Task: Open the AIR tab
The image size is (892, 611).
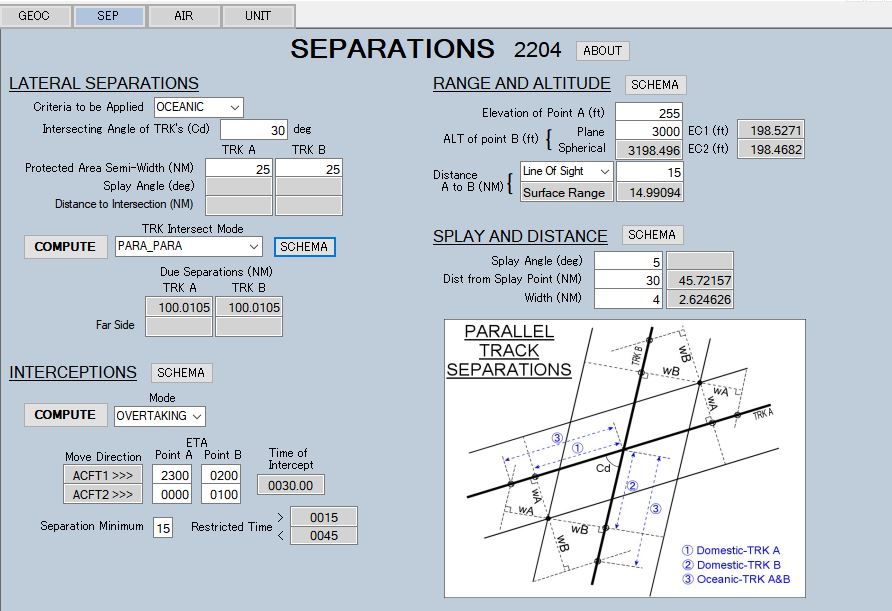Action: (183, 15)
